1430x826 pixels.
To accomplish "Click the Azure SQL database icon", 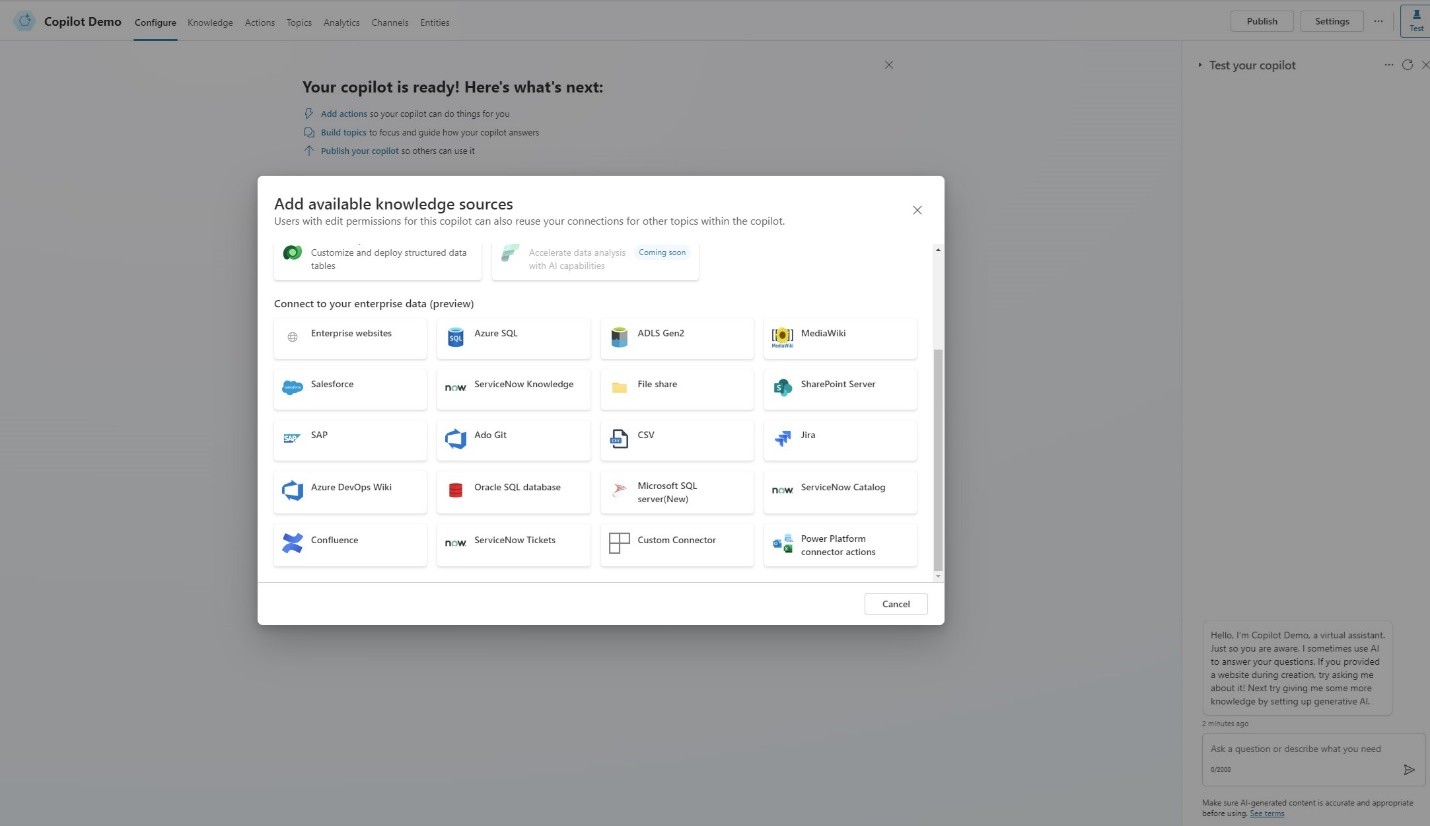I will tap(456, 338).
